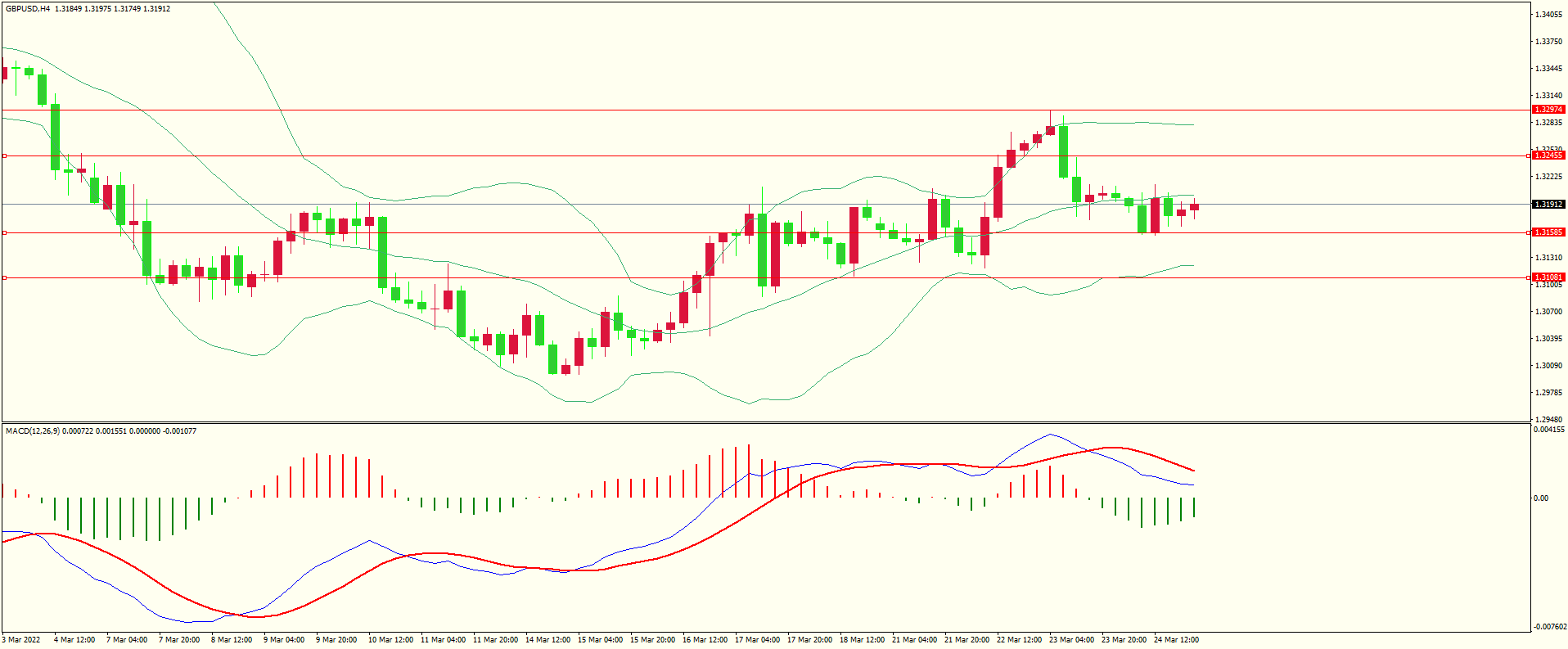Select the red 1.32974 price level tag

pos(1548,110)
